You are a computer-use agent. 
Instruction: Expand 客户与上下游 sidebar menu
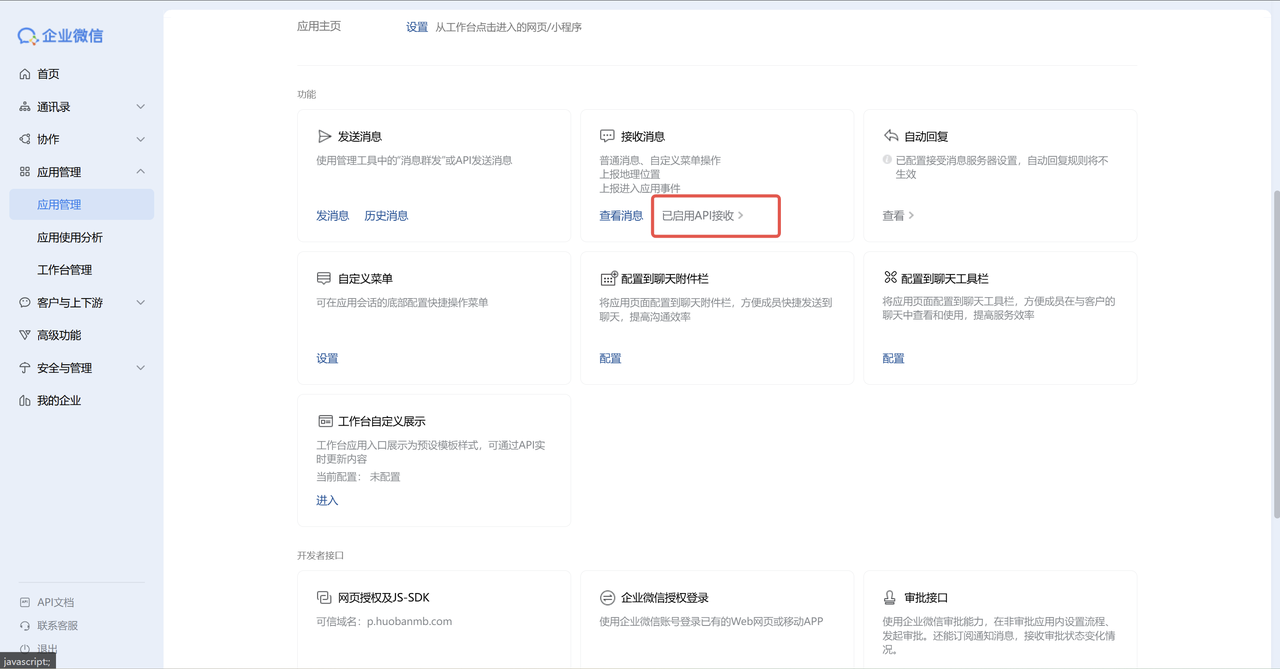click(x=140, y=303)
